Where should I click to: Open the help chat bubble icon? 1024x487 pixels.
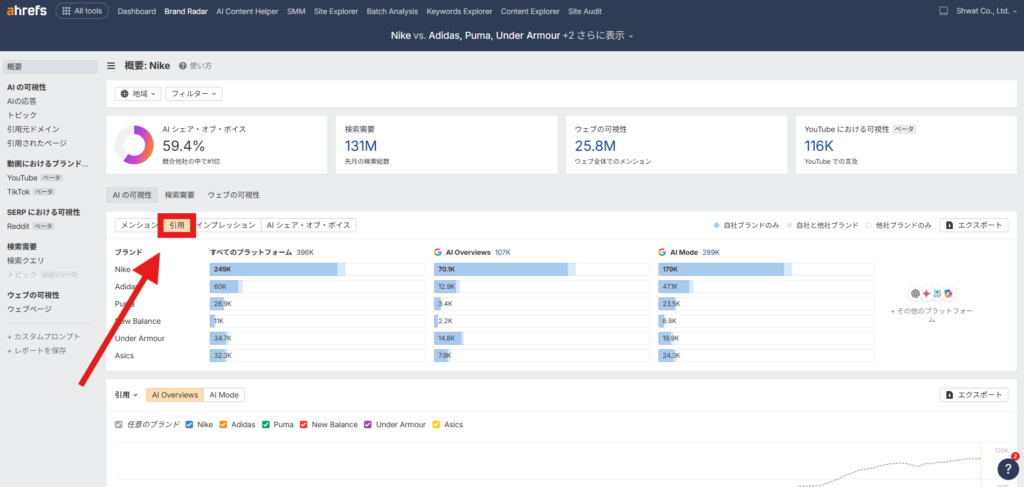(x=1007, y=469)
